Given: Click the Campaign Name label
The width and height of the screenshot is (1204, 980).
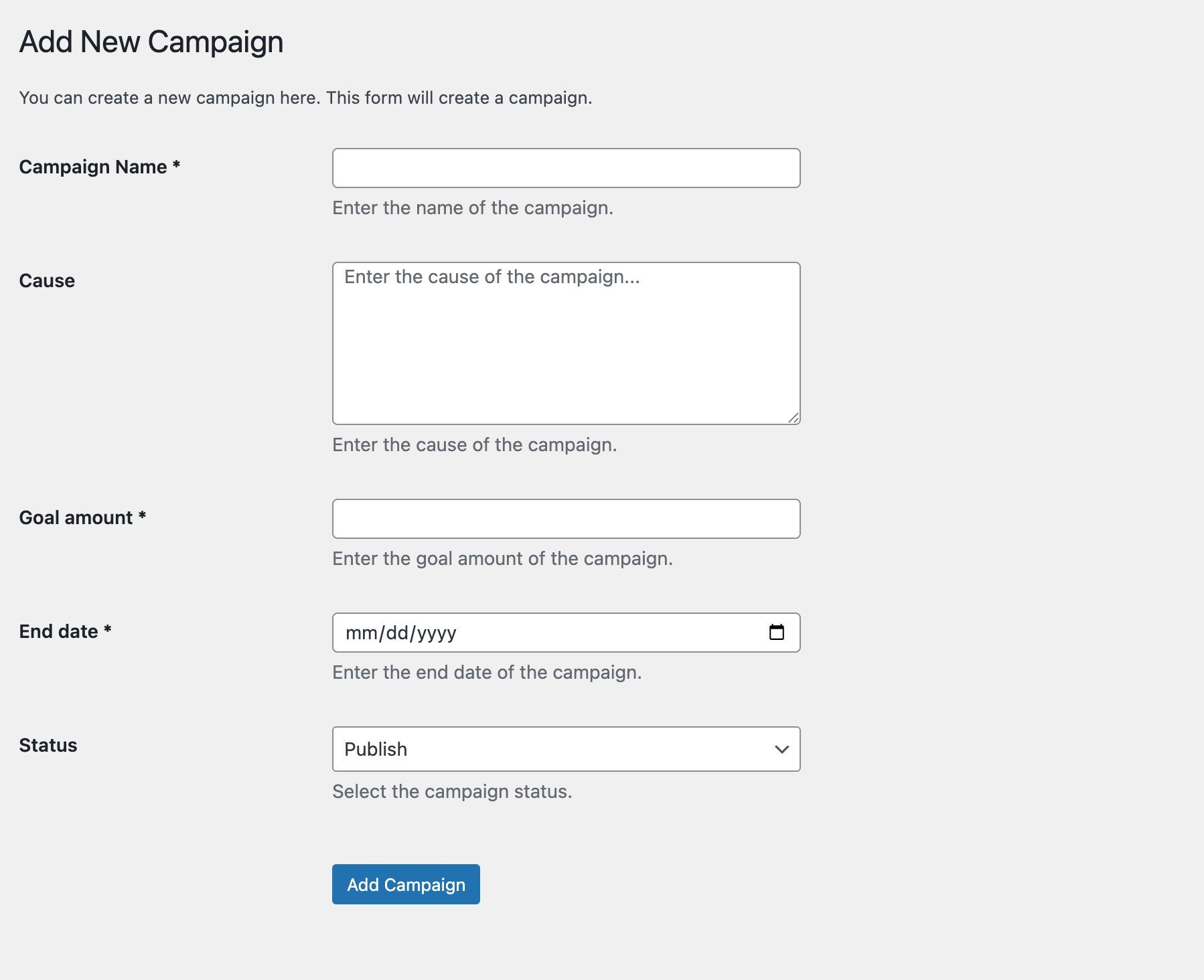Looking at the screenshot, I should pos(99,167).
